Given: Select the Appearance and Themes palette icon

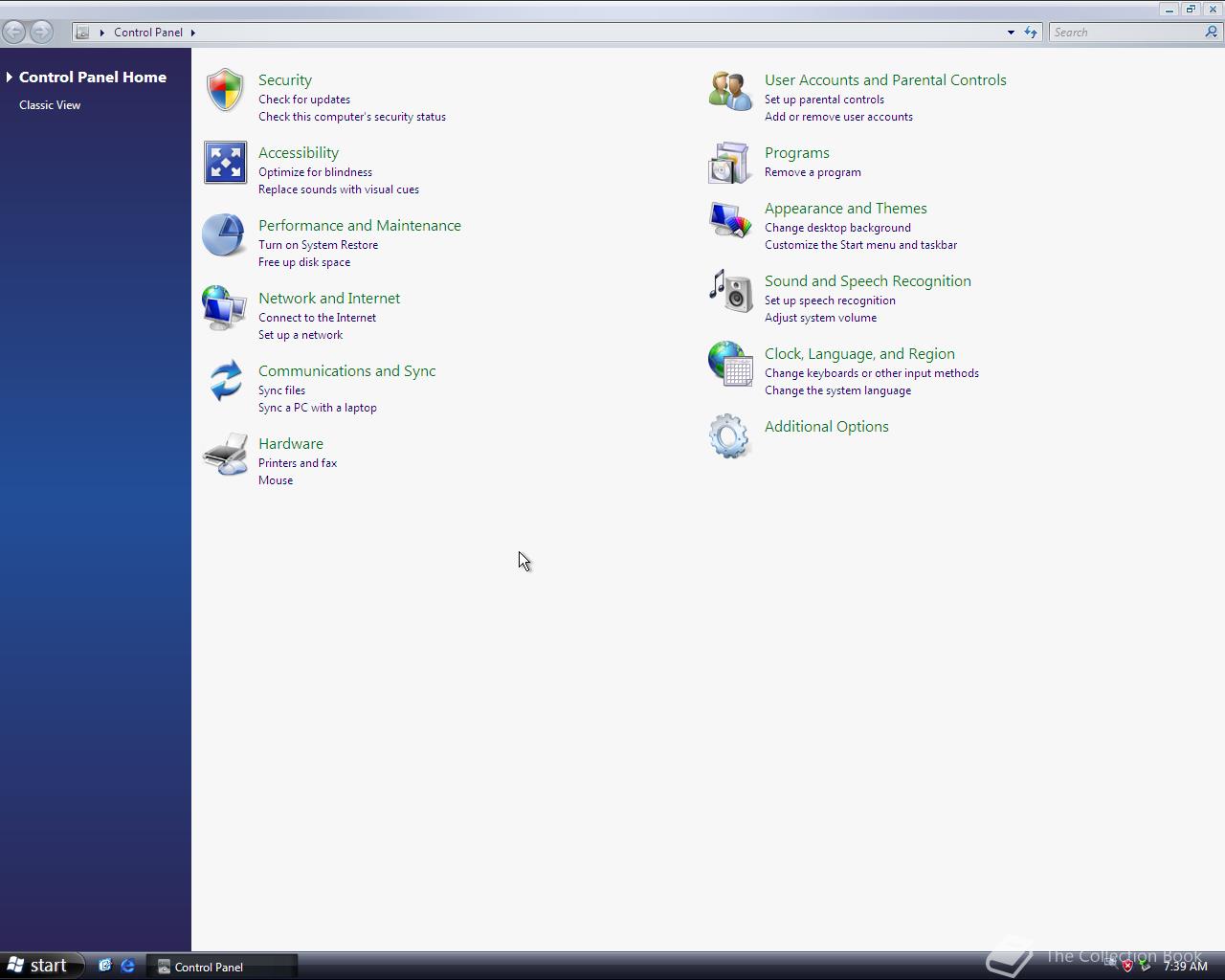Looking at the screenshot, I should click(x=729, y=219).
